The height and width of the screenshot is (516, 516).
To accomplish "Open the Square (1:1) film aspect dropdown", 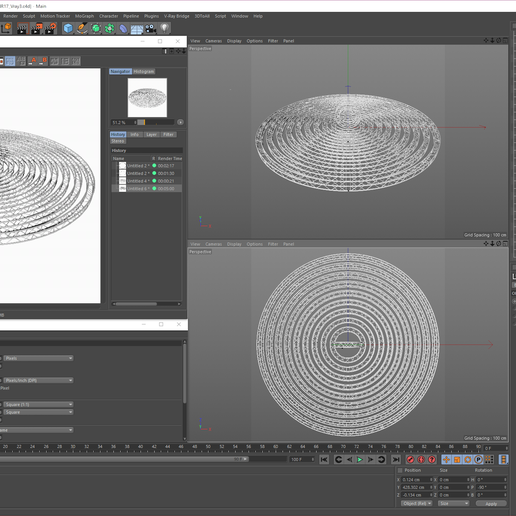I will [38, 405].
